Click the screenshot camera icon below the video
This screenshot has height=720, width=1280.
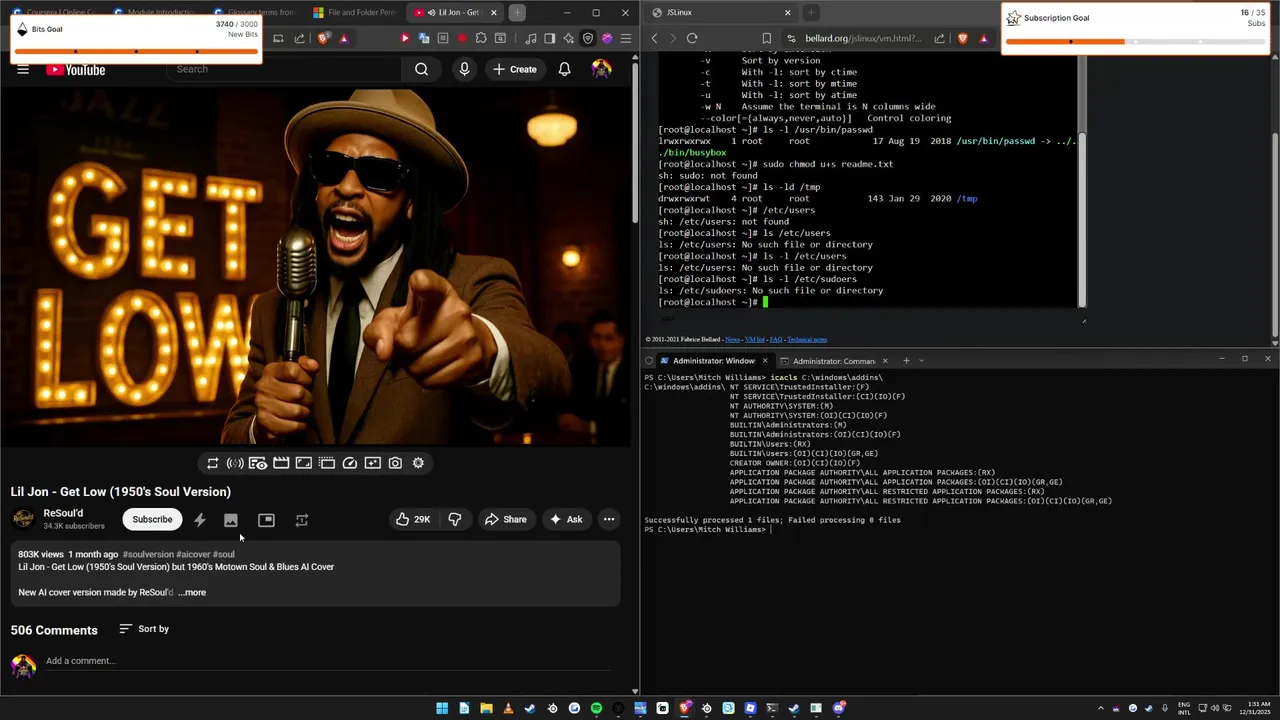pyautogui.click(x=395, y=463)
